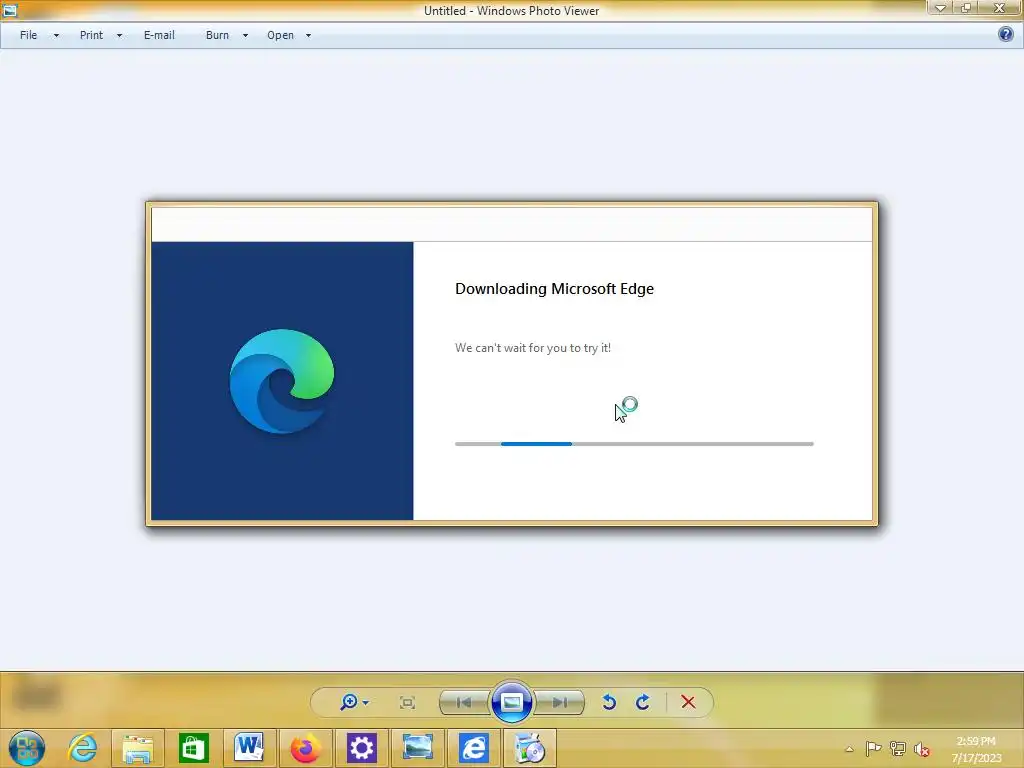
Task: Expand the zoom level dropdown arrow
Action: pyautogui.click(x=366, y=703)
